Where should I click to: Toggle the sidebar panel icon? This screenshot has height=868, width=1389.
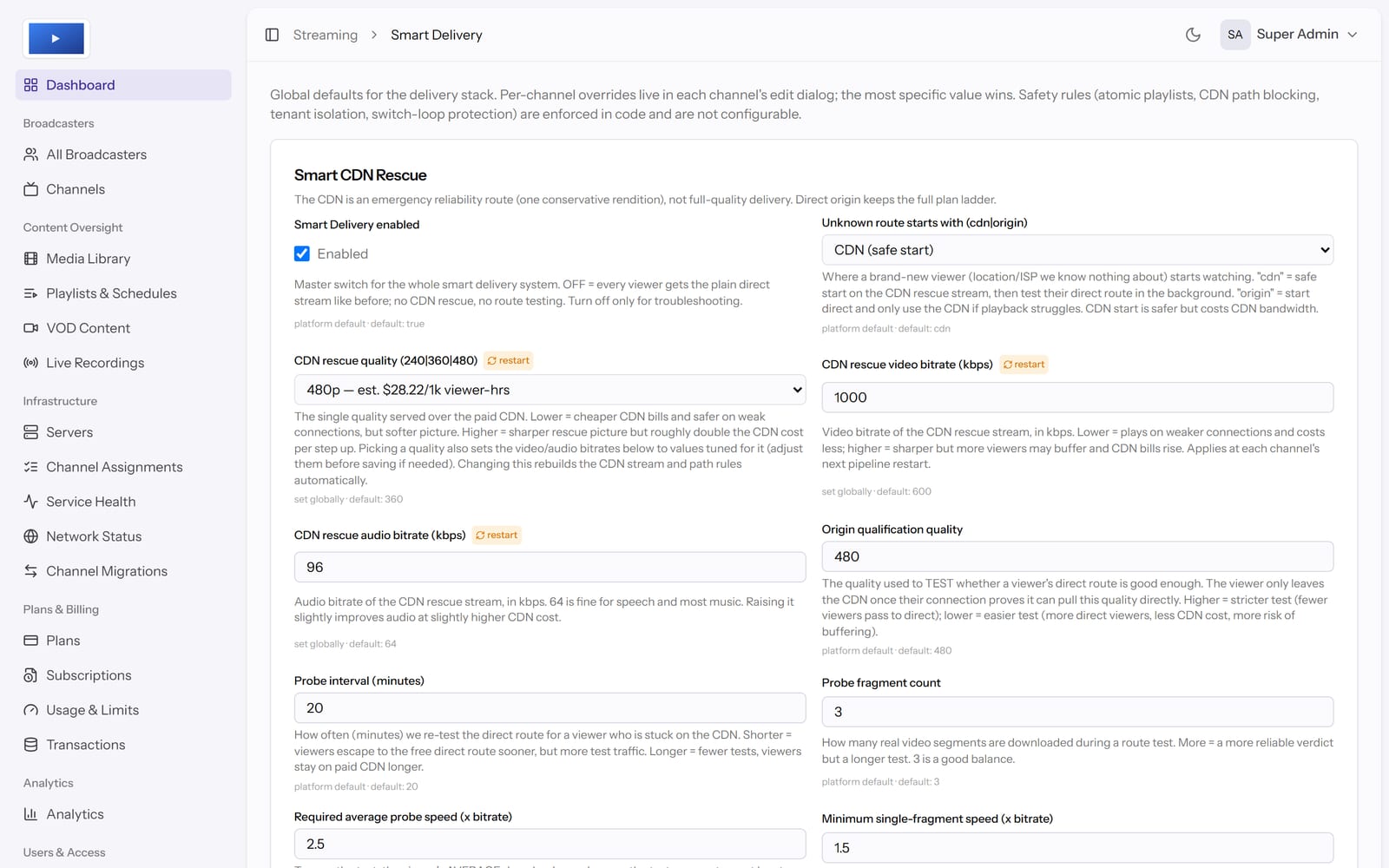[x=272, y=35]
